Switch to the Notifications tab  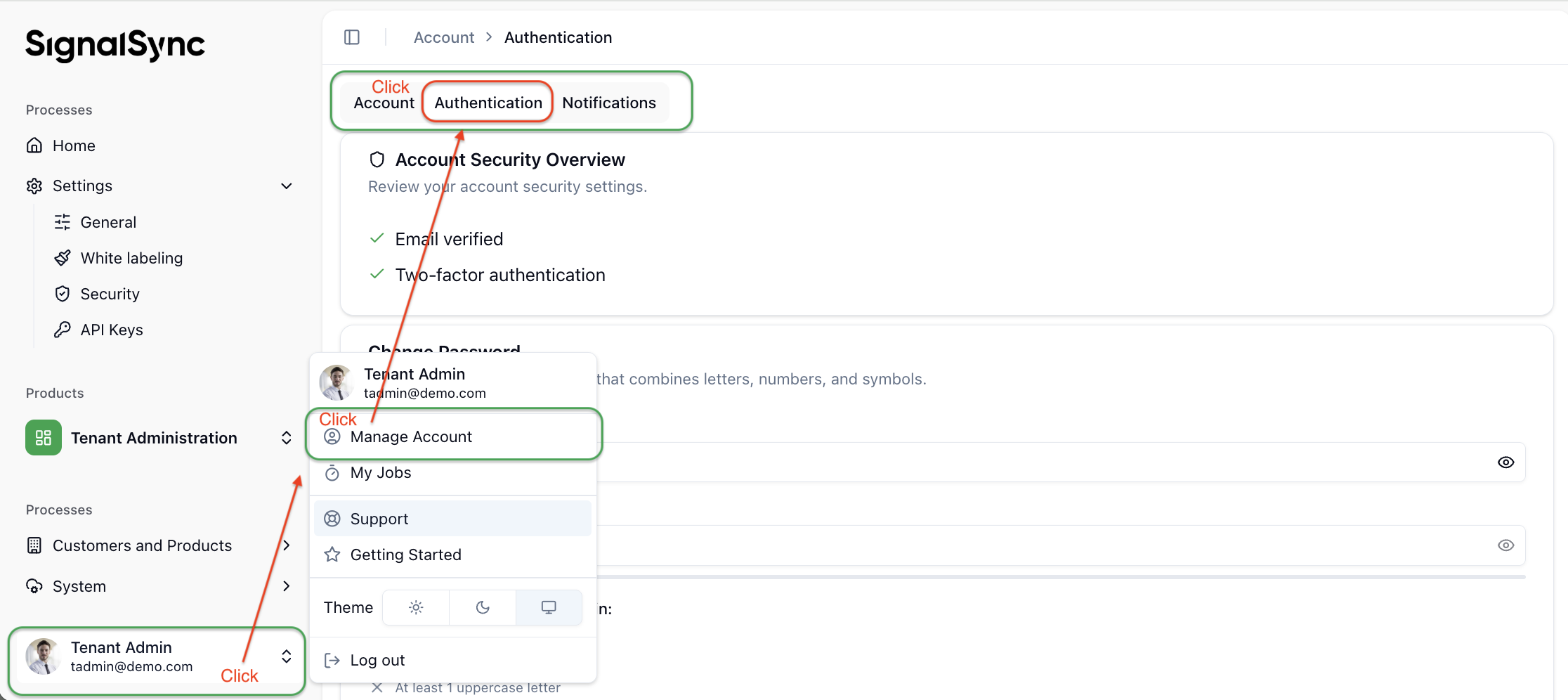click(x=609, y=103)
